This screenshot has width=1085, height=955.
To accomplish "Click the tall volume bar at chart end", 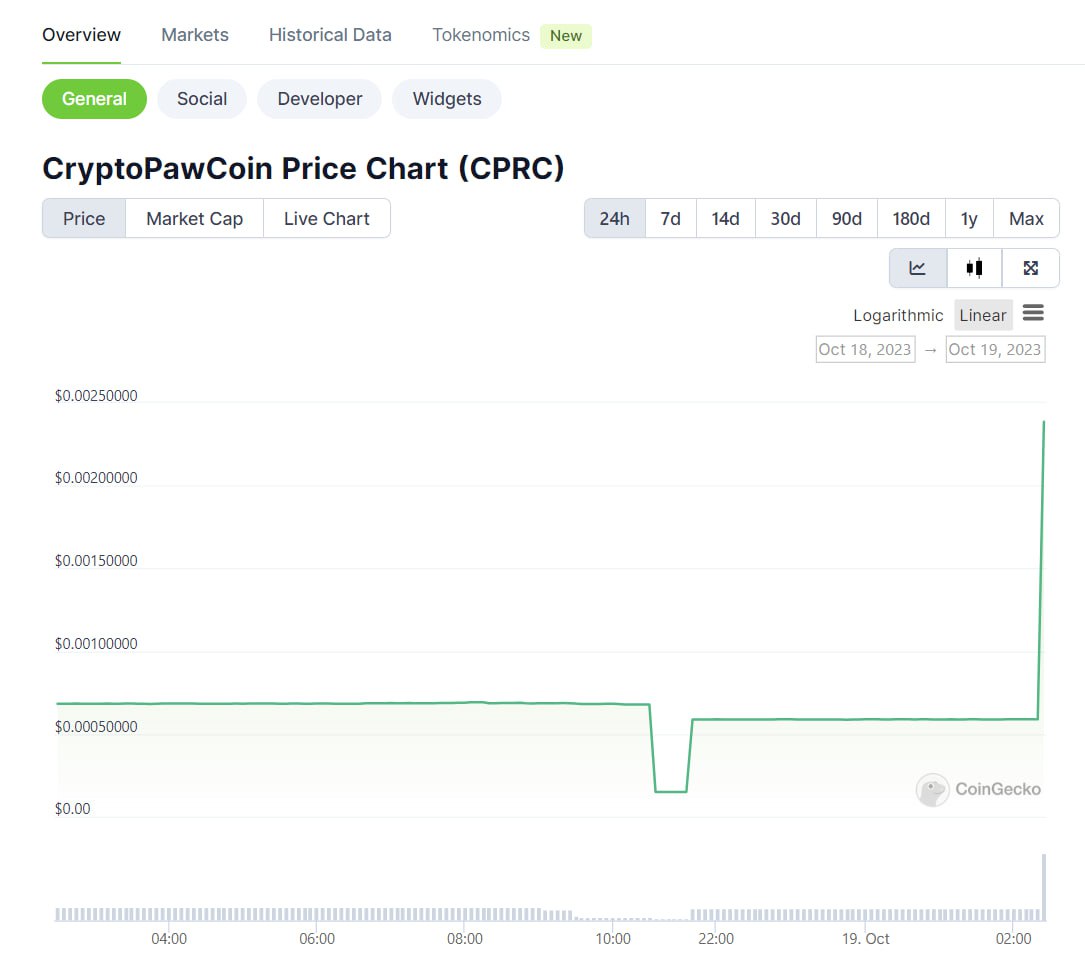I will 1043,887.
